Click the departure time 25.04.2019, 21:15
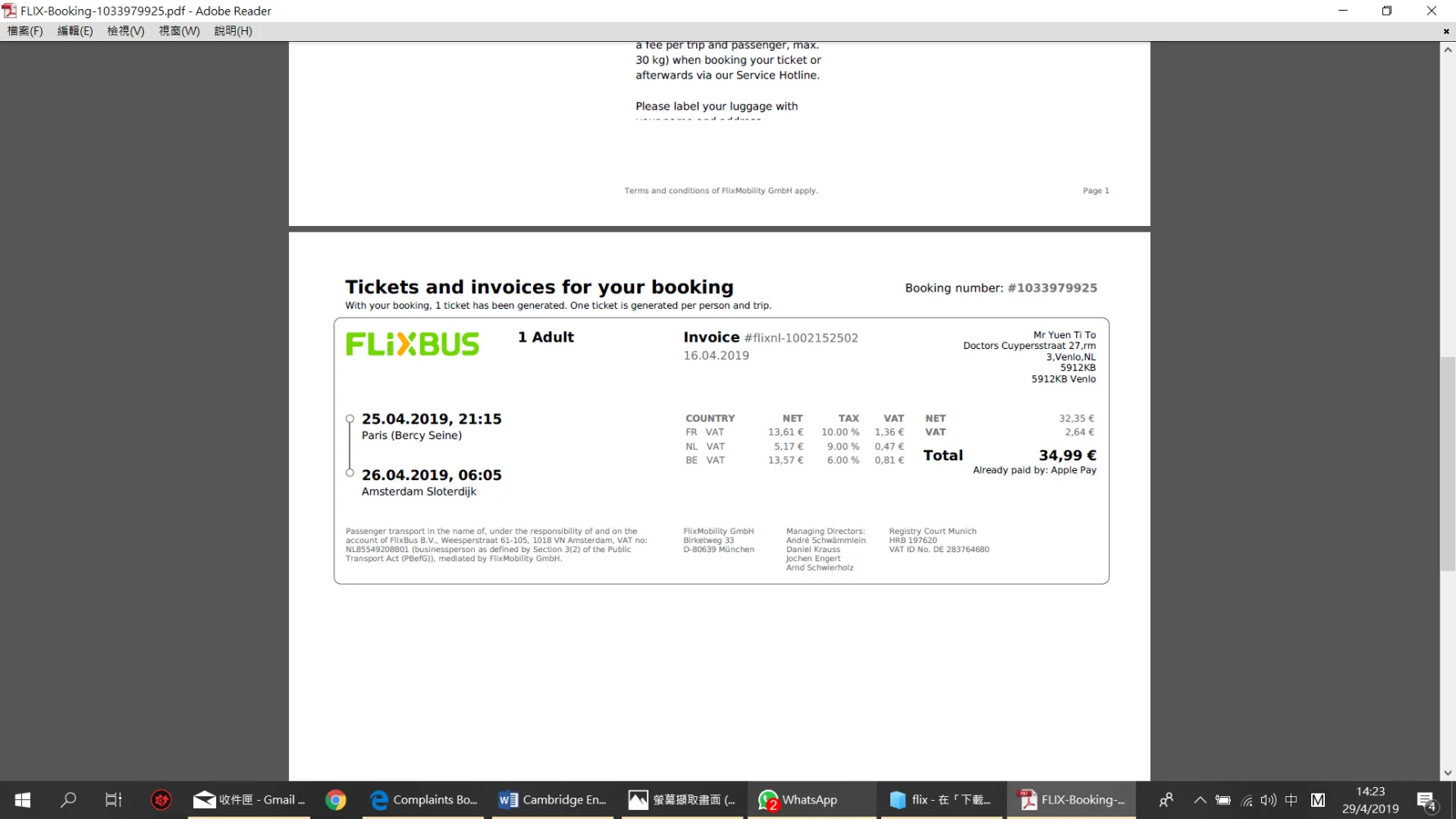The height and width of the screenshot is (819, 1456). [432, 419]
